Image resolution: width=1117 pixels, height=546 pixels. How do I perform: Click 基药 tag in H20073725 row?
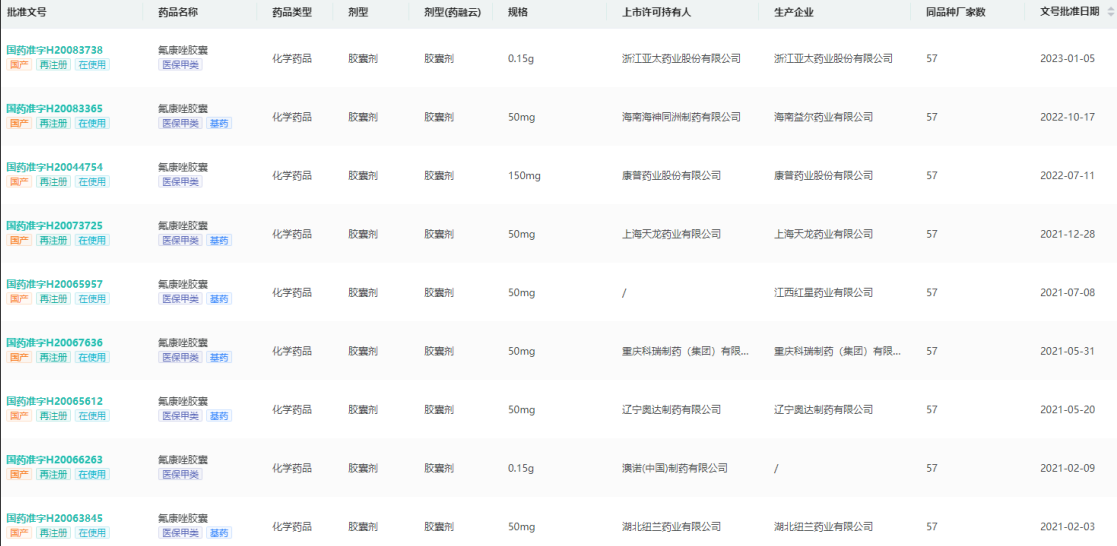(x=219, y=240)
